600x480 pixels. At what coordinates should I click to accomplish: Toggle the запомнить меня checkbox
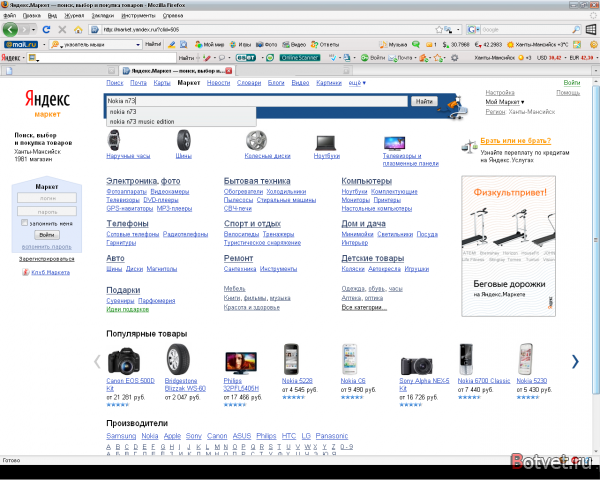point(24,223)
